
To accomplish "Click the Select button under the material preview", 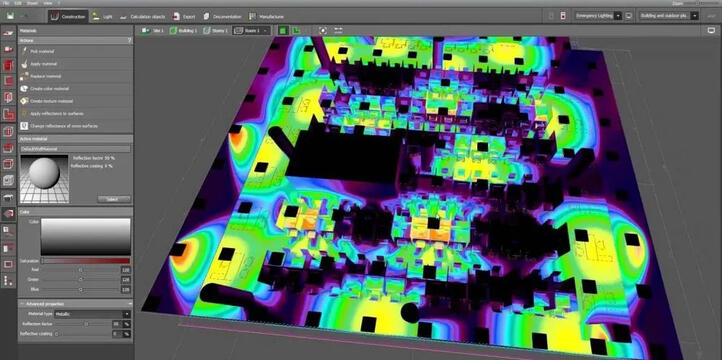I will tap(114, 199).
